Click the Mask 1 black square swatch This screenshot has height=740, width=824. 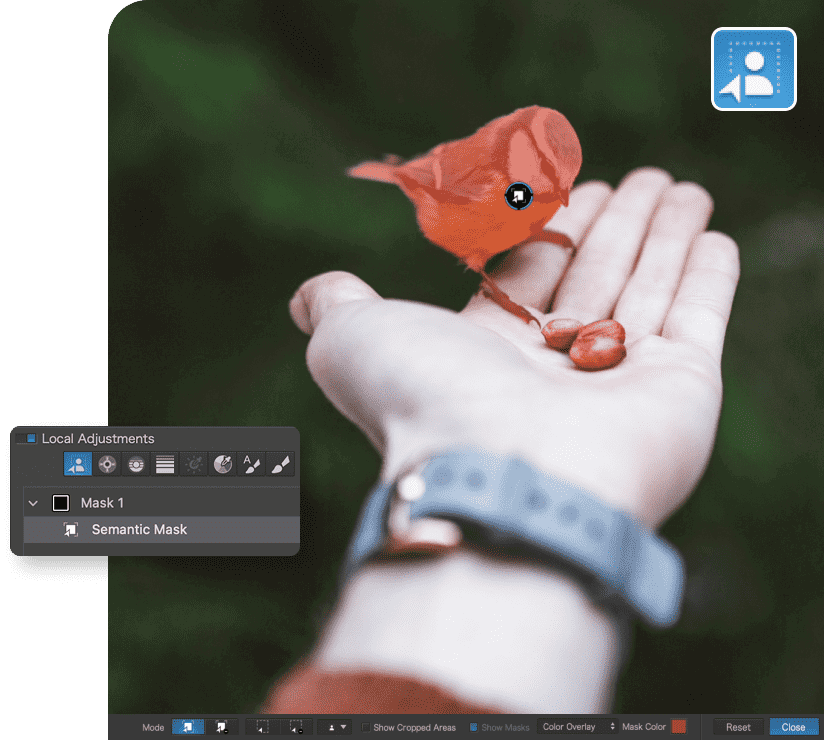61,503
